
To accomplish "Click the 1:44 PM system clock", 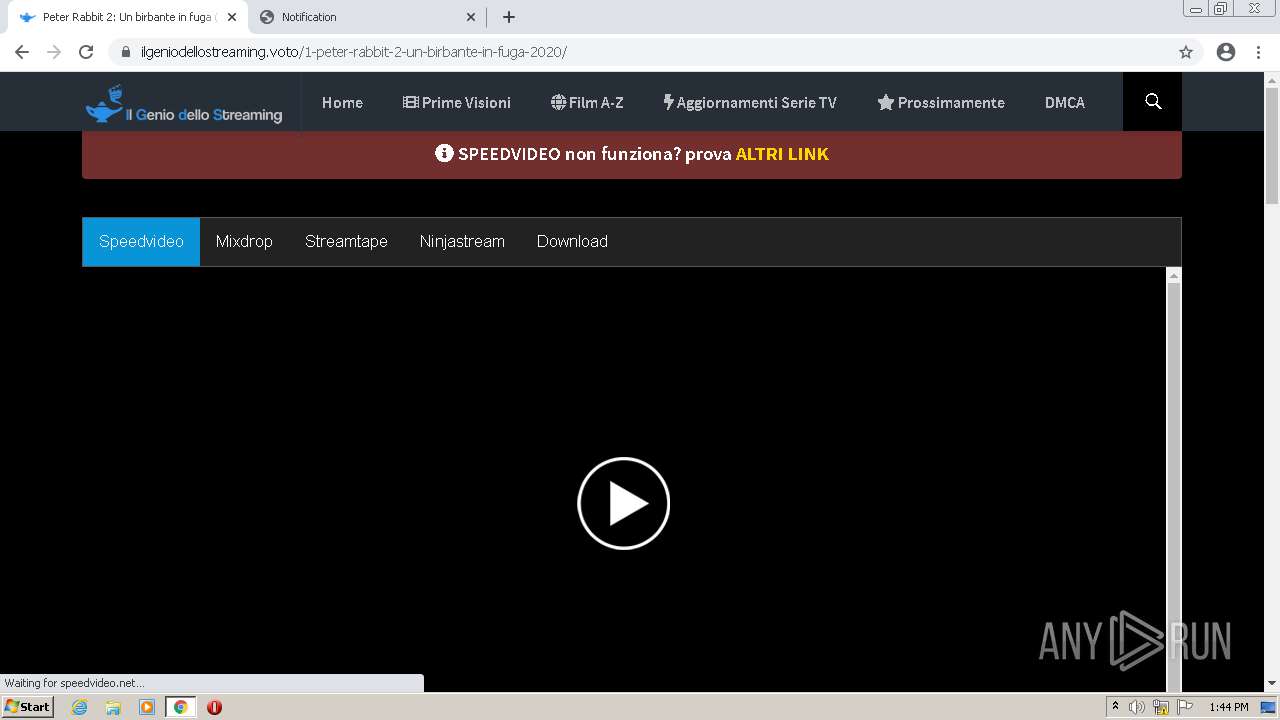I will pos(1228,707).
